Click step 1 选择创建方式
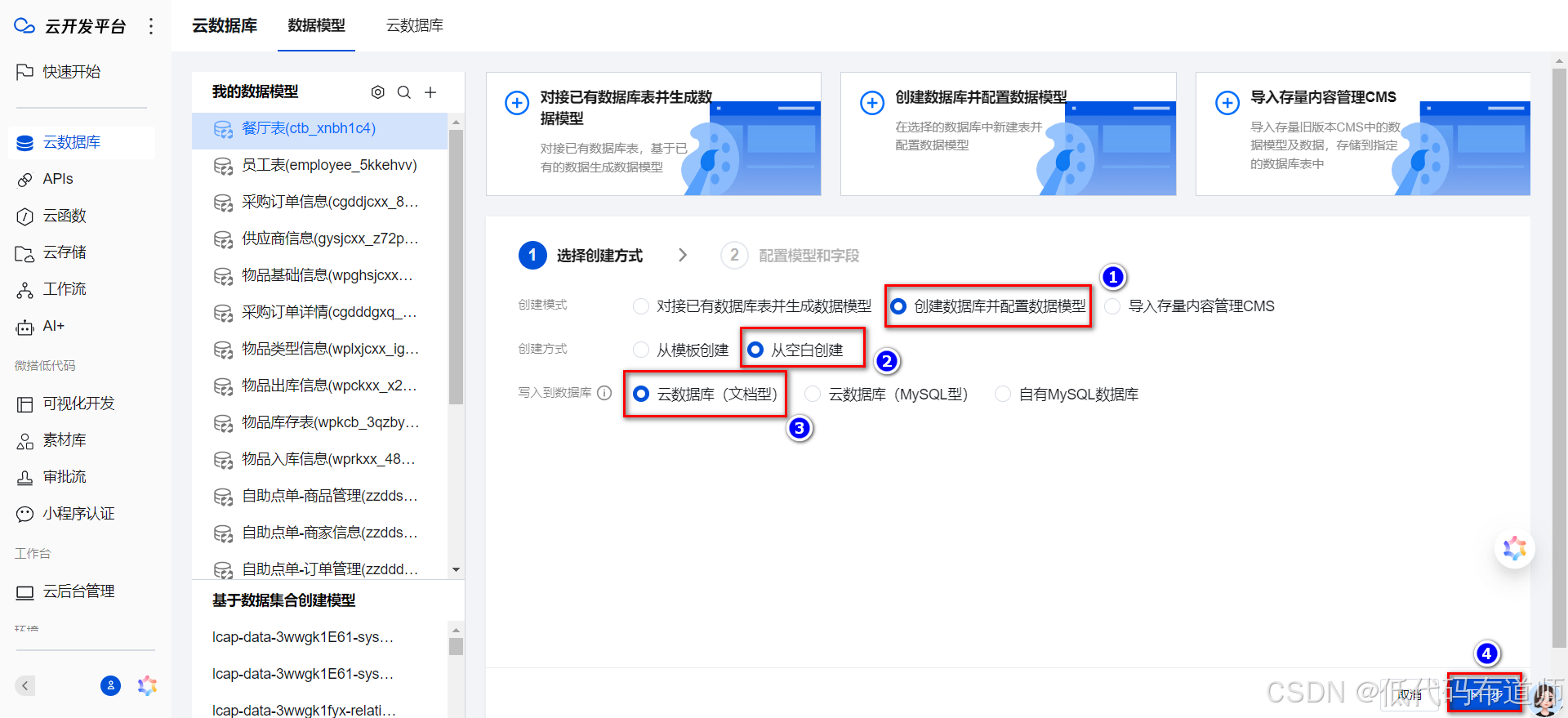Viewport: 1568px width, 718px height. pyautogui.click(x=581, y=256)
